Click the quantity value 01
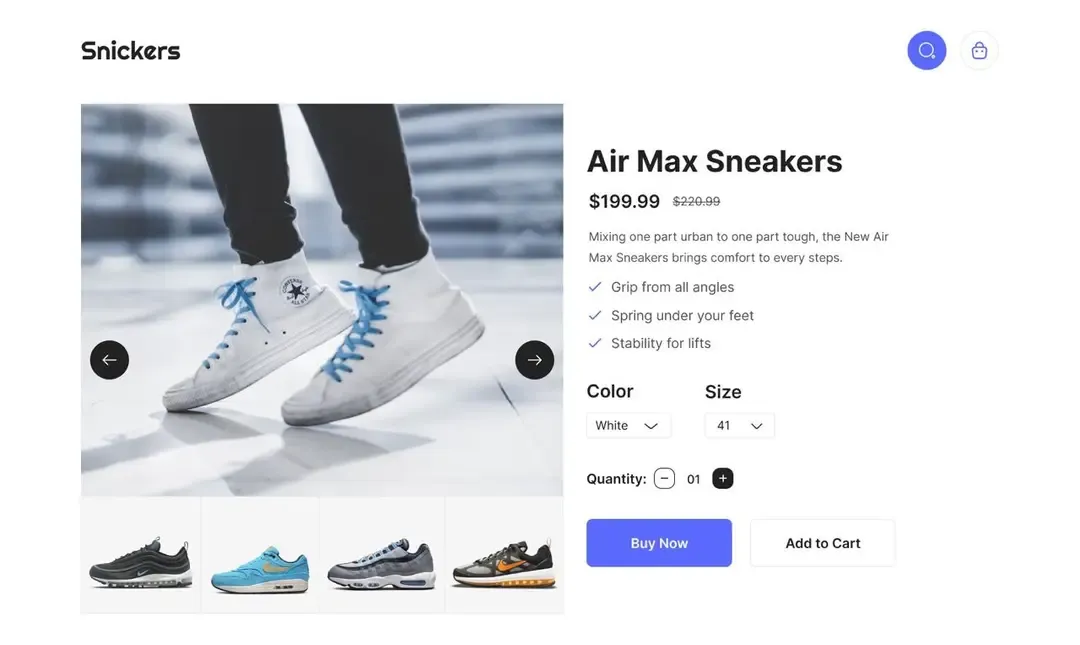1080x645 pixels. click(693, 480)
